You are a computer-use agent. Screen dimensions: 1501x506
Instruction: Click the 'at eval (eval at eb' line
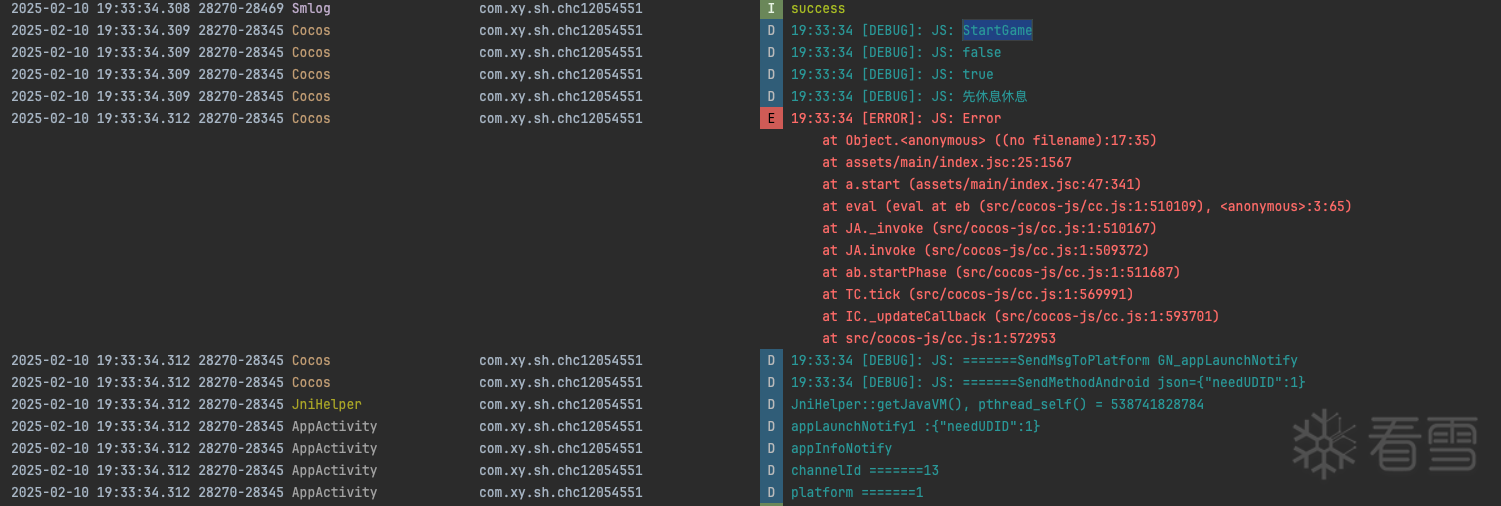point(1087,206)
